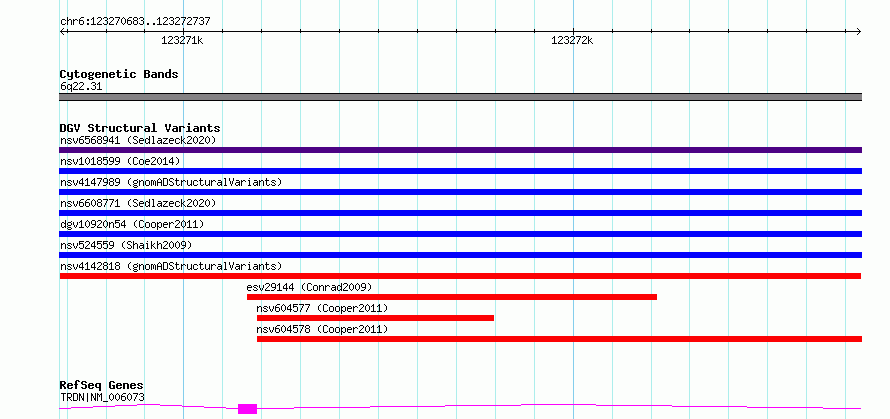Screen dimensions: 890x419
Task: Select the red esv29144 variant bar
Action: point(452,297)
